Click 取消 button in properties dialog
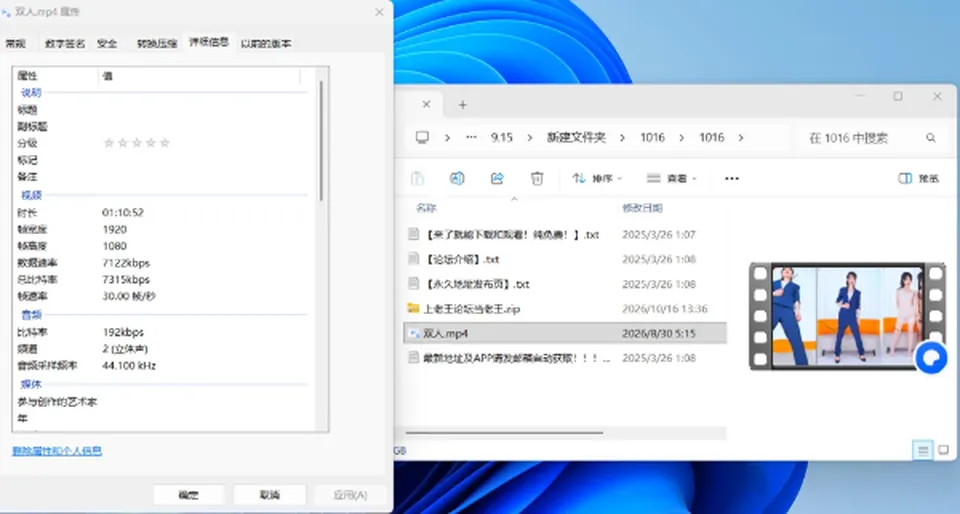 click(269, 494)
